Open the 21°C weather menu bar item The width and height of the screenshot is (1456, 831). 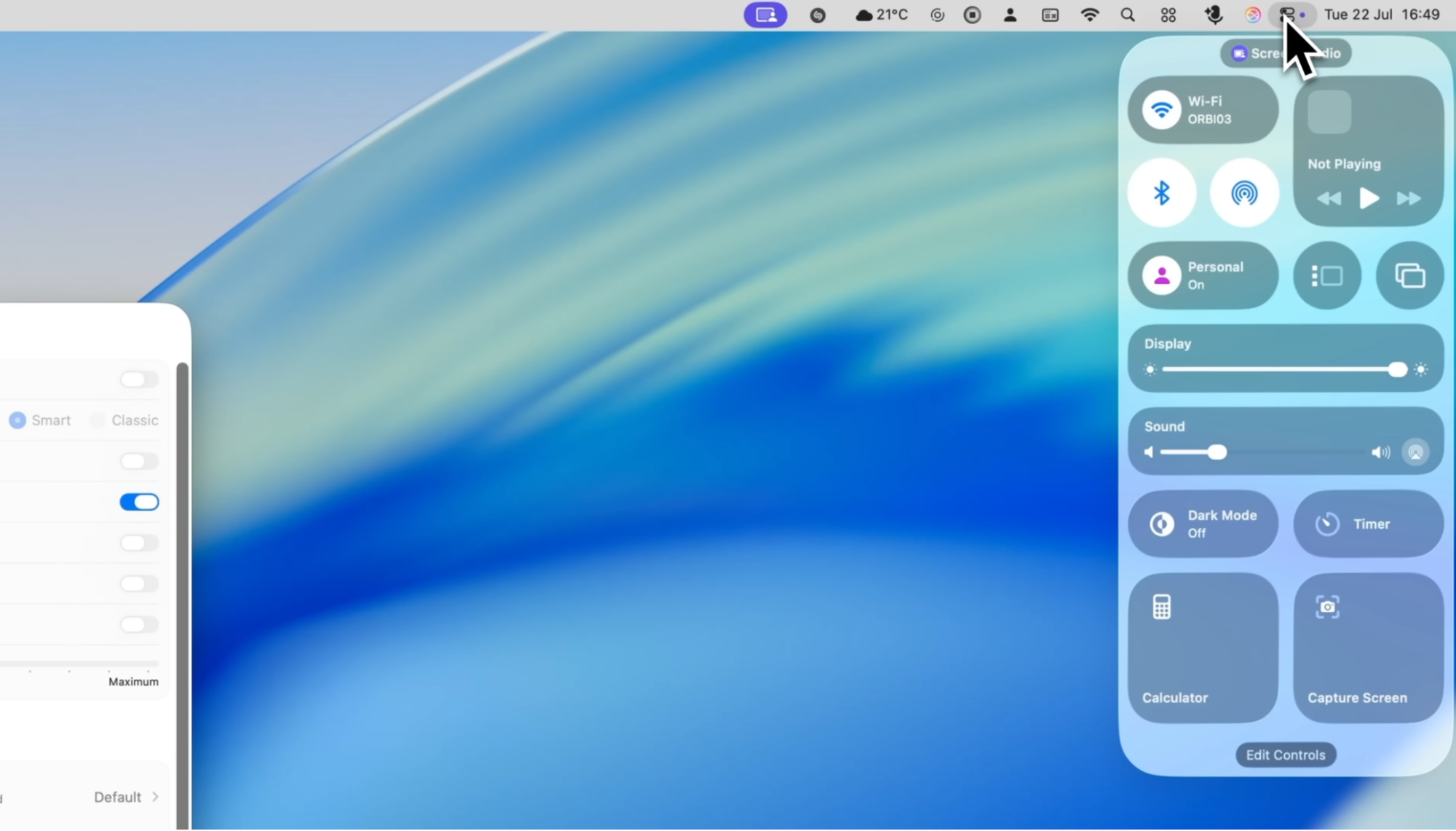click(882, 15)
